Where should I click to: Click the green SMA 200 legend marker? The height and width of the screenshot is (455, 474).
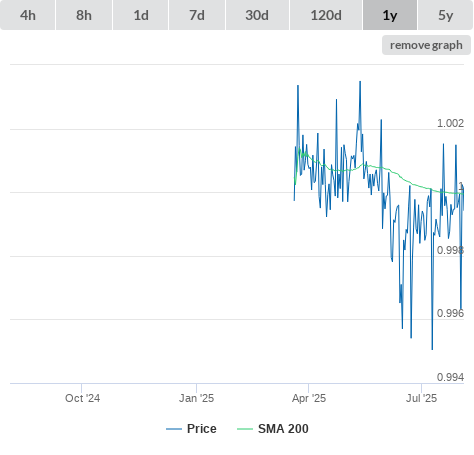(245, 429)
